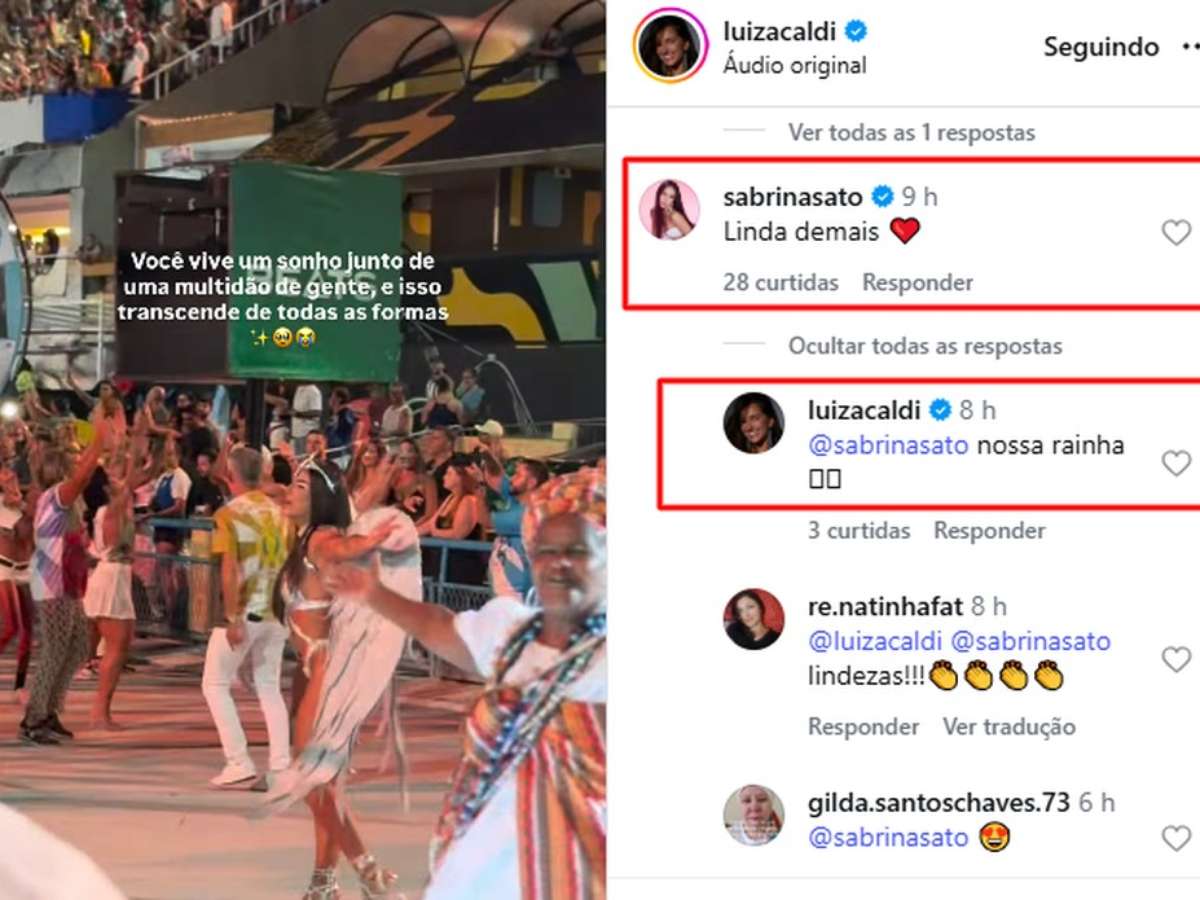
Task: Open re.natinhafat's avatar photo
Action: [753, 619]
